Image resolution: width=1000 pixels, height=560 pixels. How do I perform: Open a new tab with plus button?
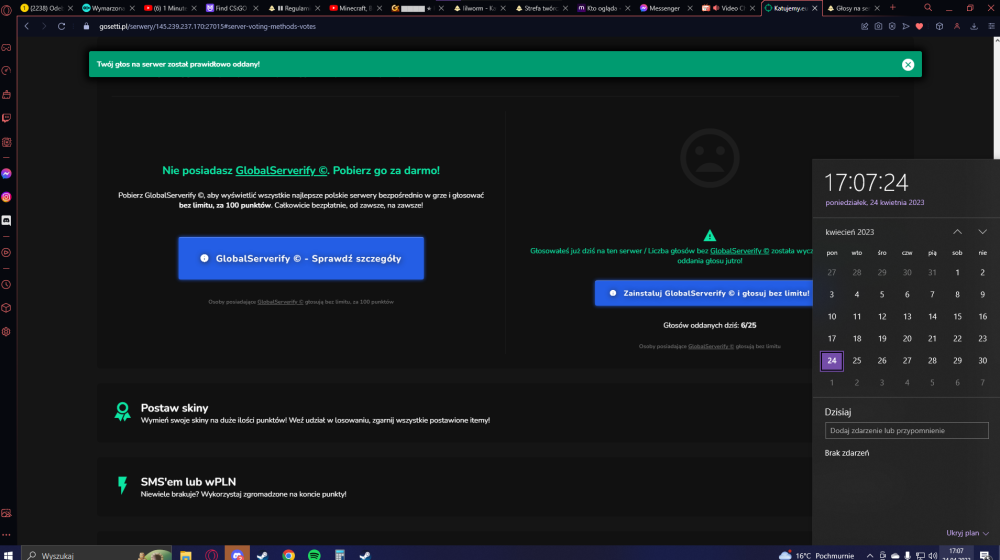pyautogui.click(x=892, y=8)
